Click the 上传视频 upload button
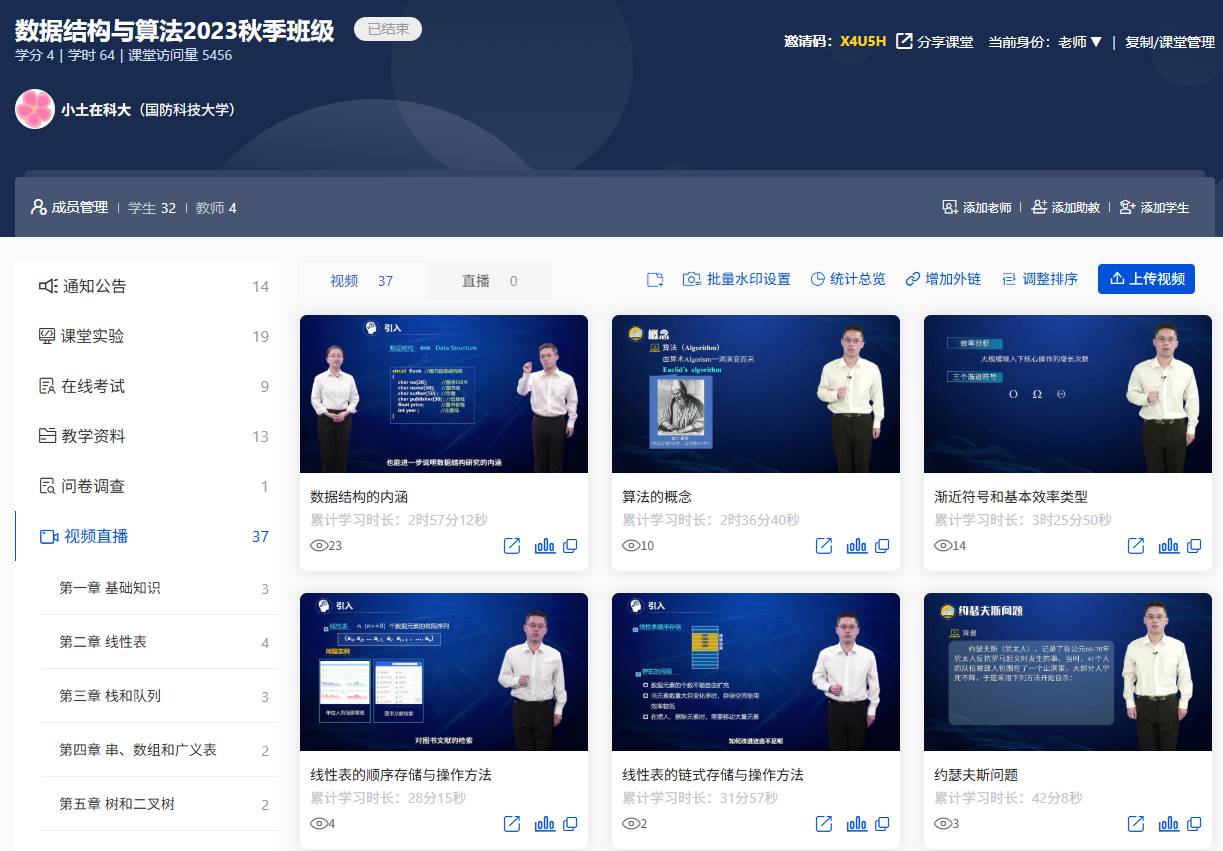Image resolution: width=1223 pixels, height=851 pixels. point(1146,279)
